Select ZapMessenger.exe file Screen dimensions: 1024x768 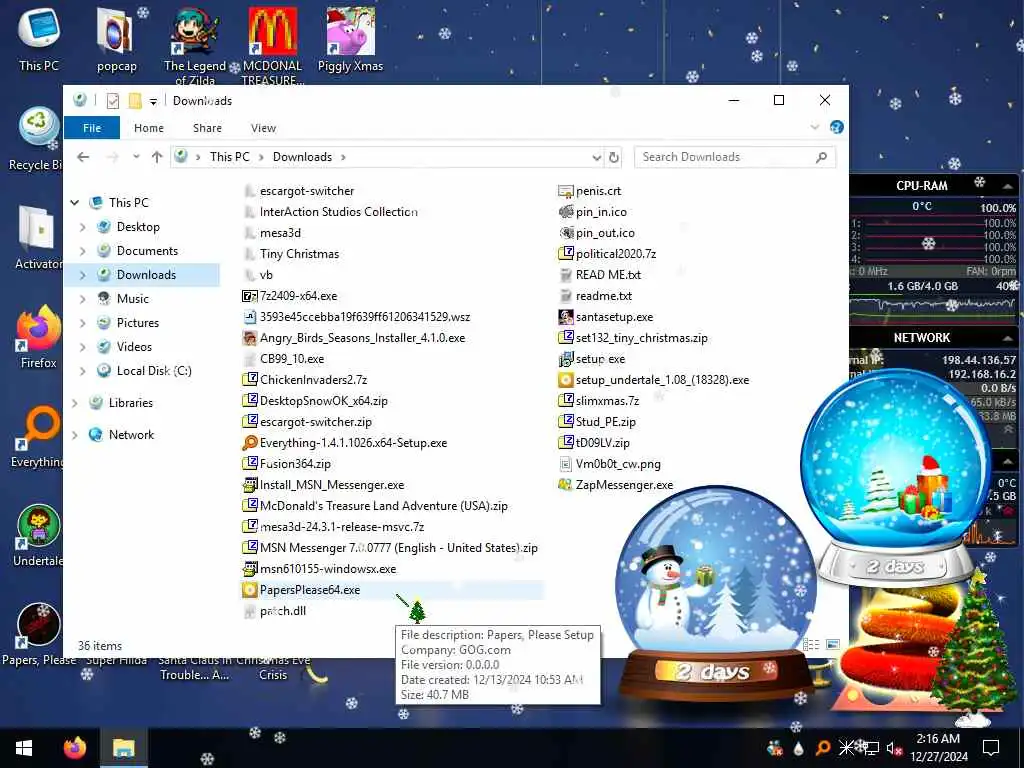click(x=616, y=485)
